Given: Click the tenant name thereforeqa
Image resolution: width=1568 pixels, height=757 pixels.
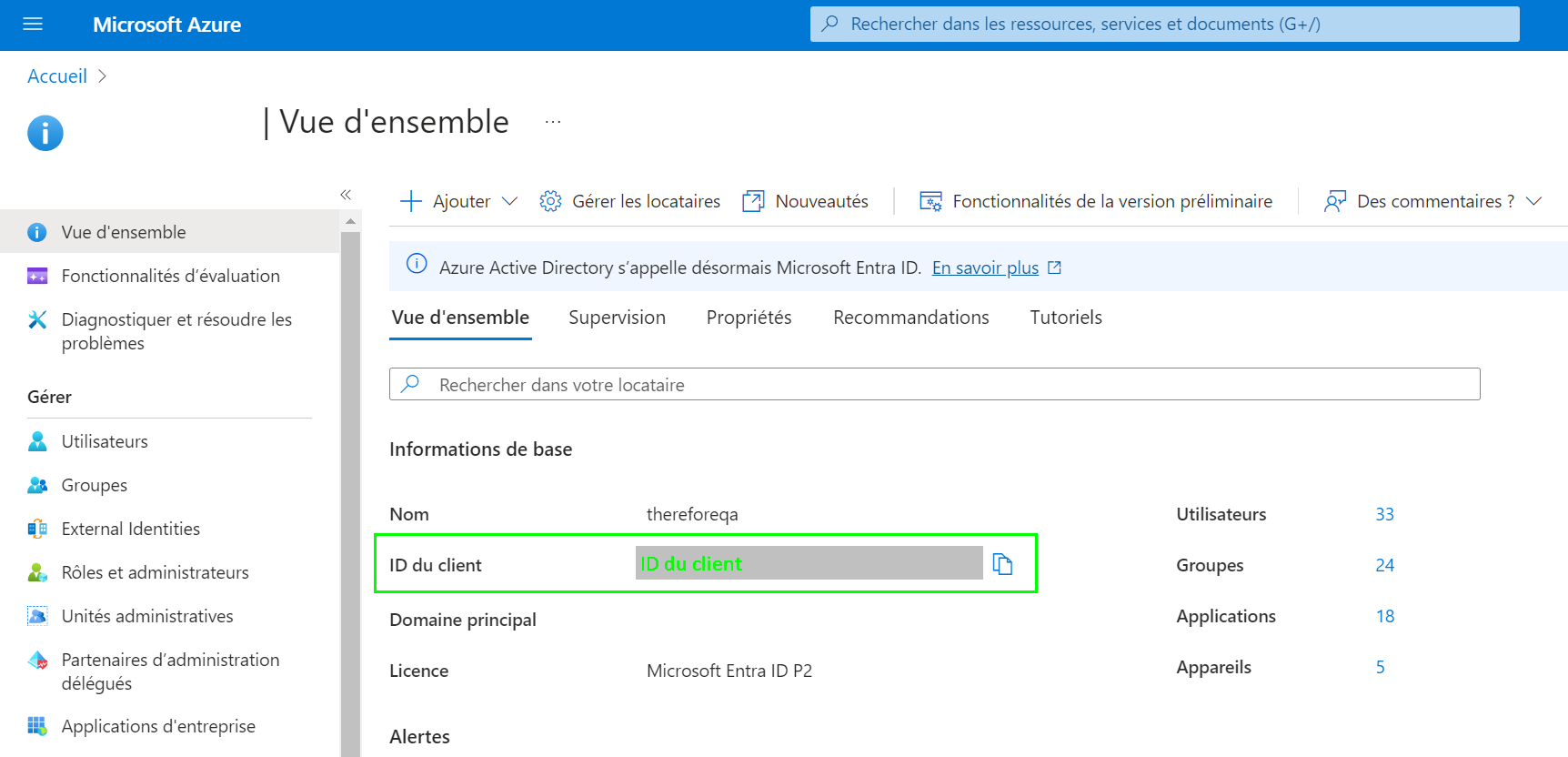Looking at the screenshot, I should coord(692,514).
